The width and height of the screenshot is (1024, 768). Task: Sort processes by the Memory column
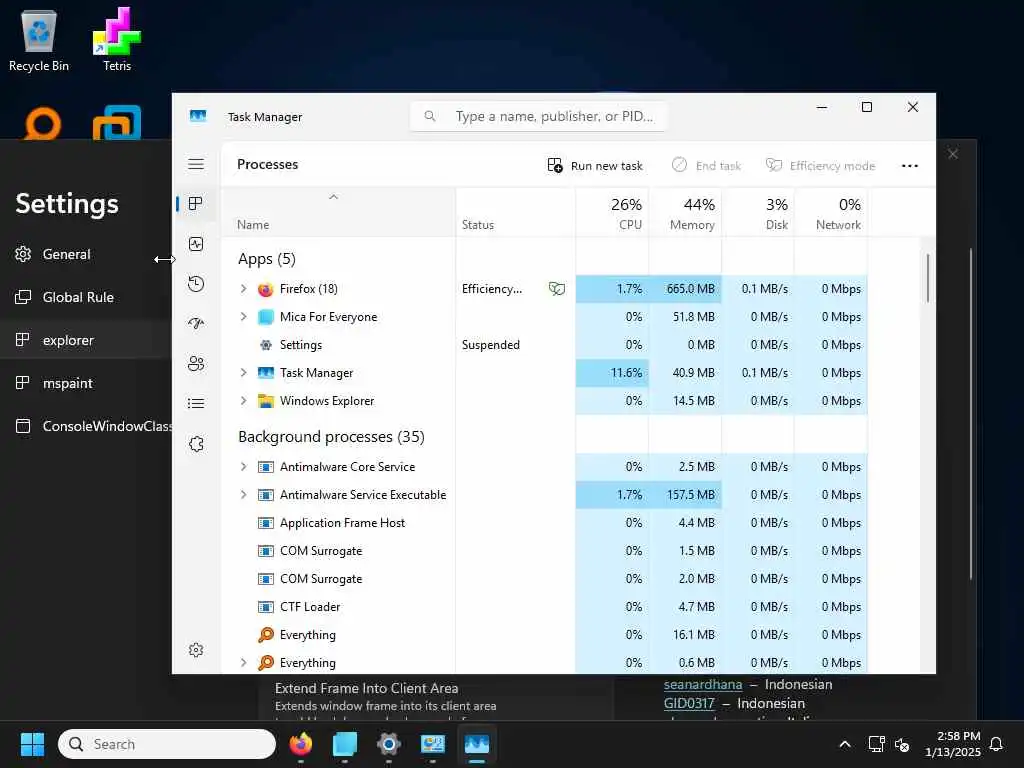coord(685,213)
